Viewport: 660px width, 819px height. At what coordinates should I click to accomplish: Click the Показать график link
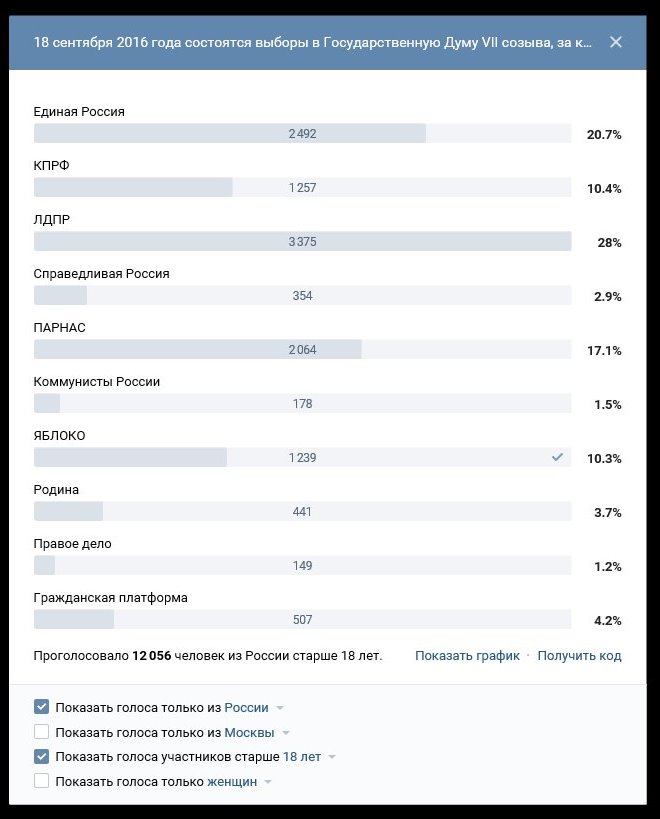(x=467, y=656)
